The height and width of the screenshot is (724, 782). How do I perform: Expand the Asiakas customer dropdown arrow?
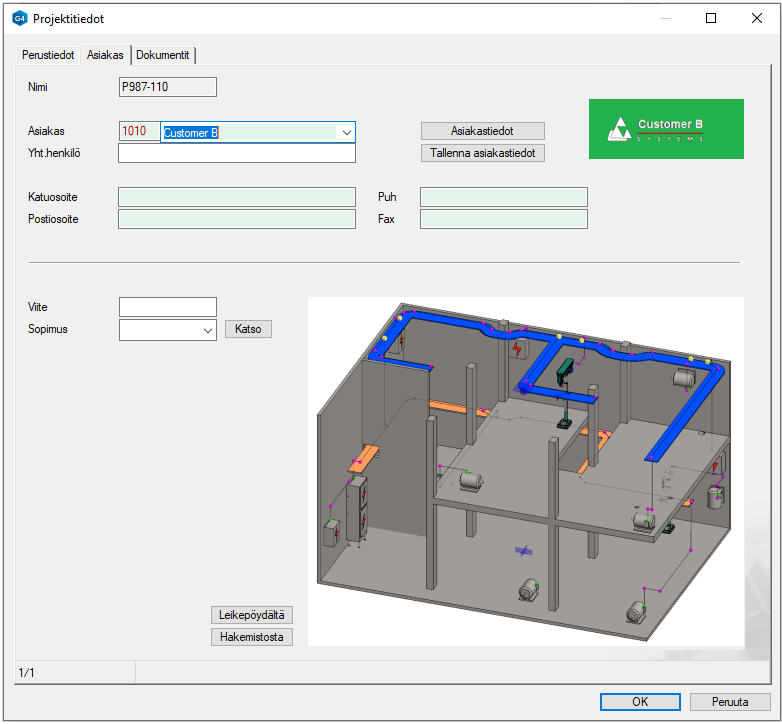(346, 132)
